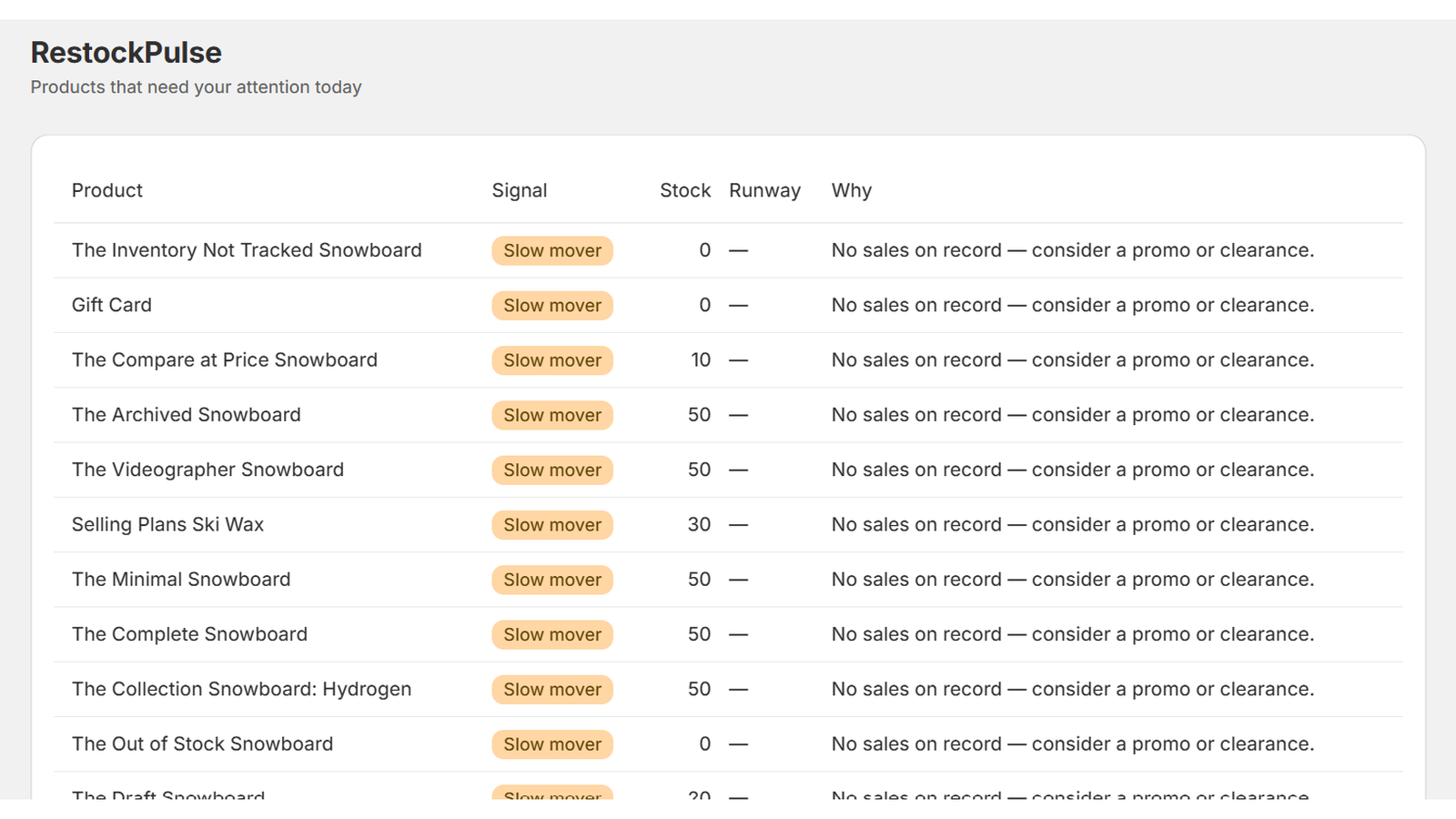Click runway dash for Collection Snowboard: Hydrogen row
Screen dimensions: 1456x819
[x=738, y=690]
